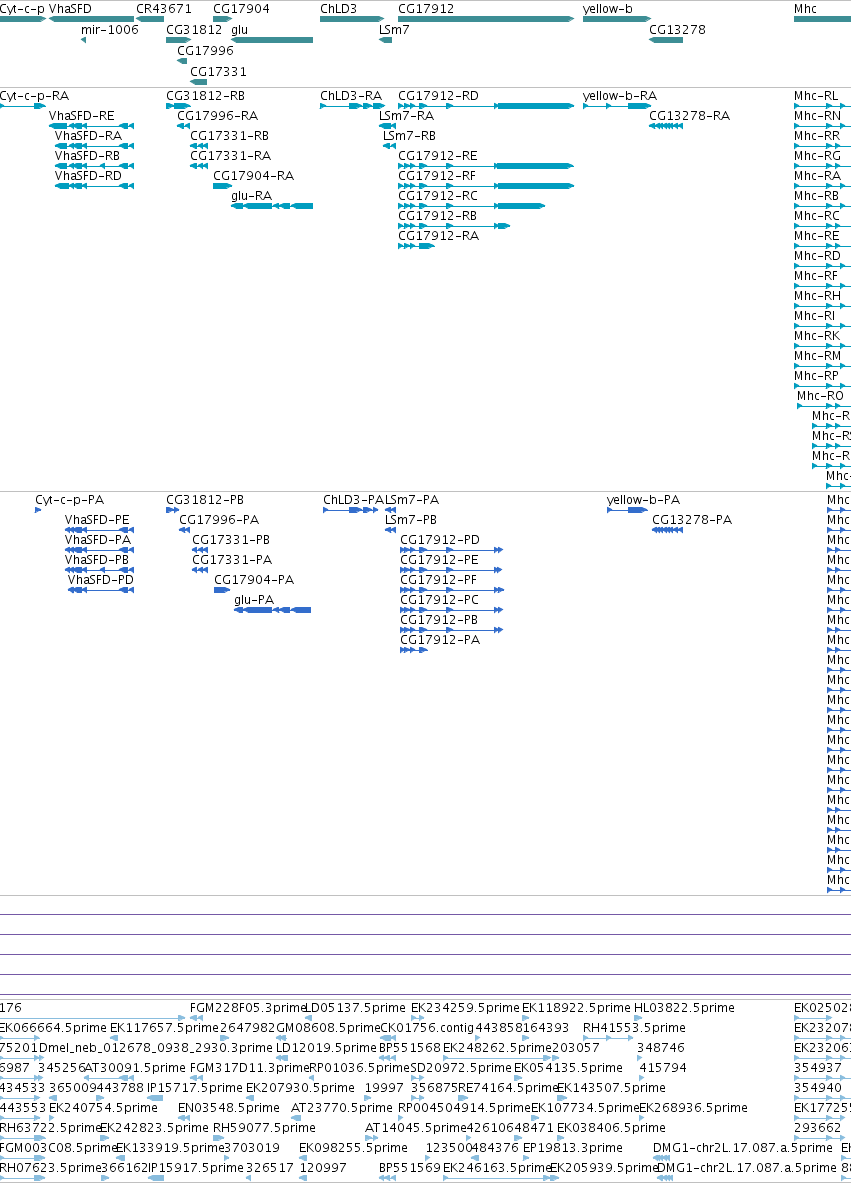
Task: Click the CG17996-RA transcript label
Action: 217,115
